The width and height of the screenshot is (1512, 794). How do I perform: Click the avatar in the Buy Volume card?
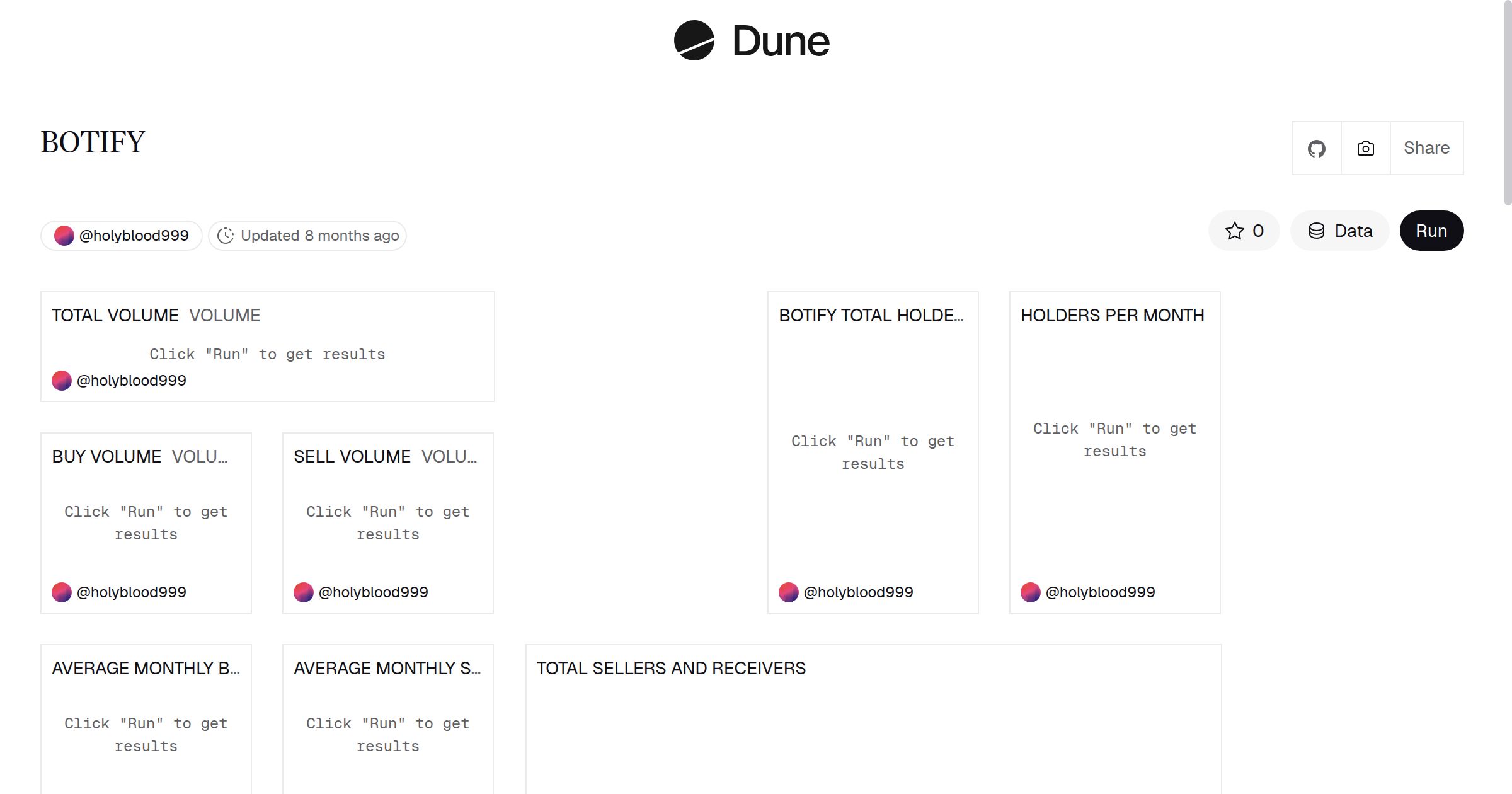pyautogui.click(x=62, y=592)
